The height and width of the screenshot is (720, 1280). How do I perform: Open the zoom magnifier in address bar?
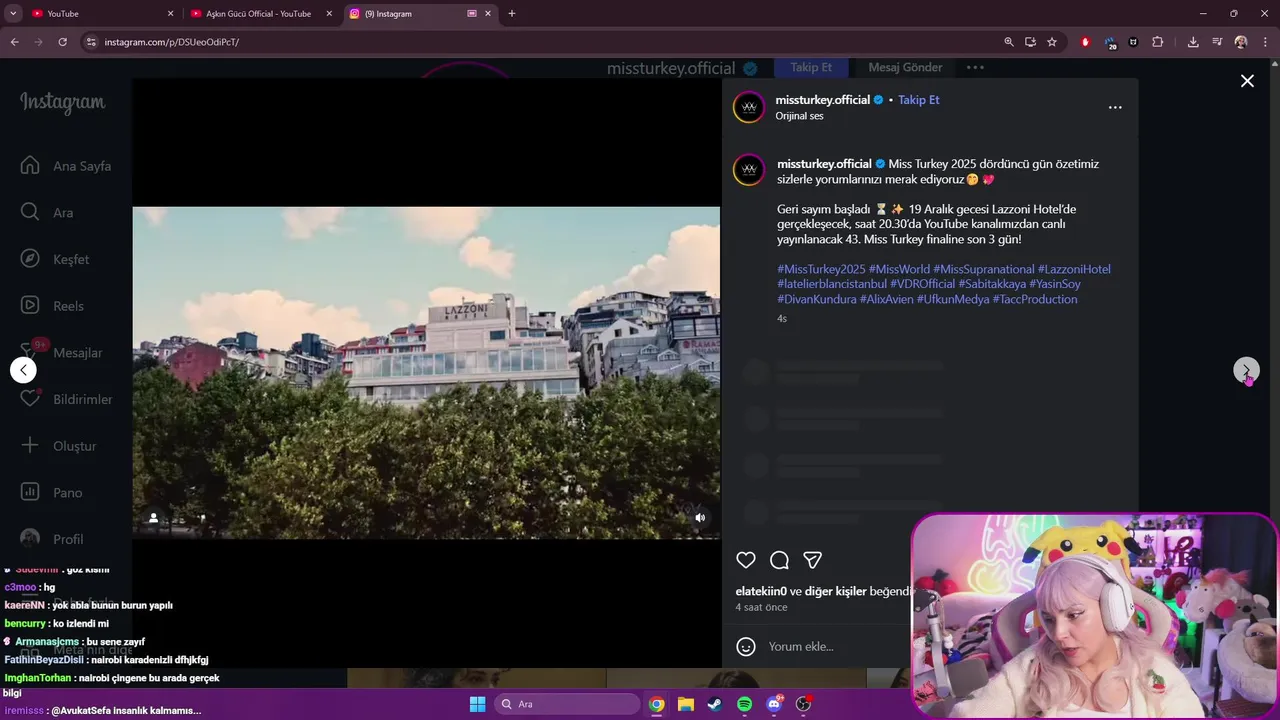(x=1009, y=42)
